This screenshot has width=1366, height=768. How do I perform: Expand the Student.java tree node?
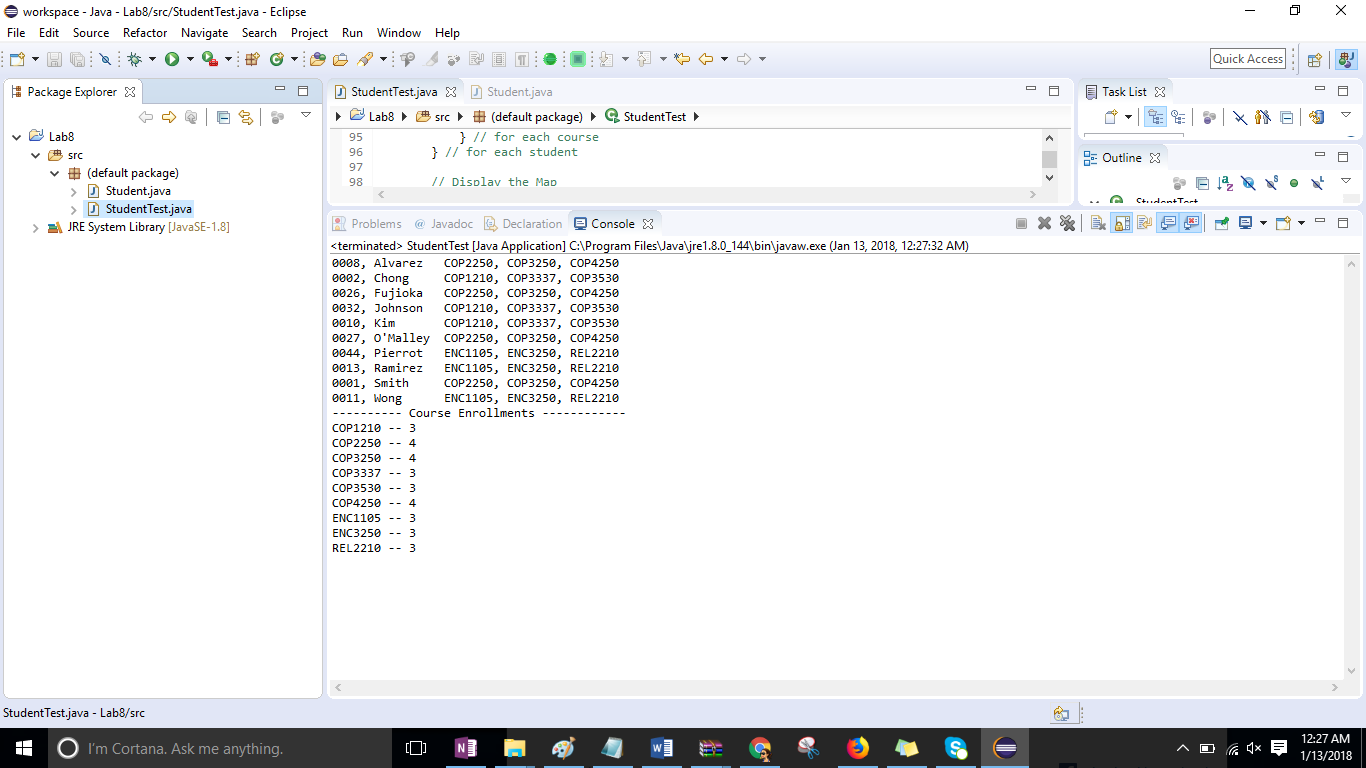click(74, 191)
